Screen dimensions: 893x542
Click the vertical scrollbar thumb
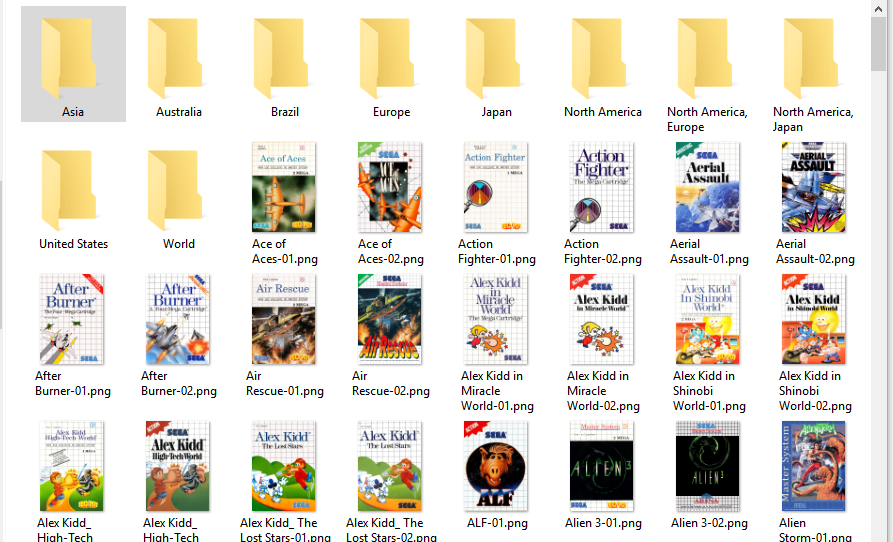click(x=878, y=43)
